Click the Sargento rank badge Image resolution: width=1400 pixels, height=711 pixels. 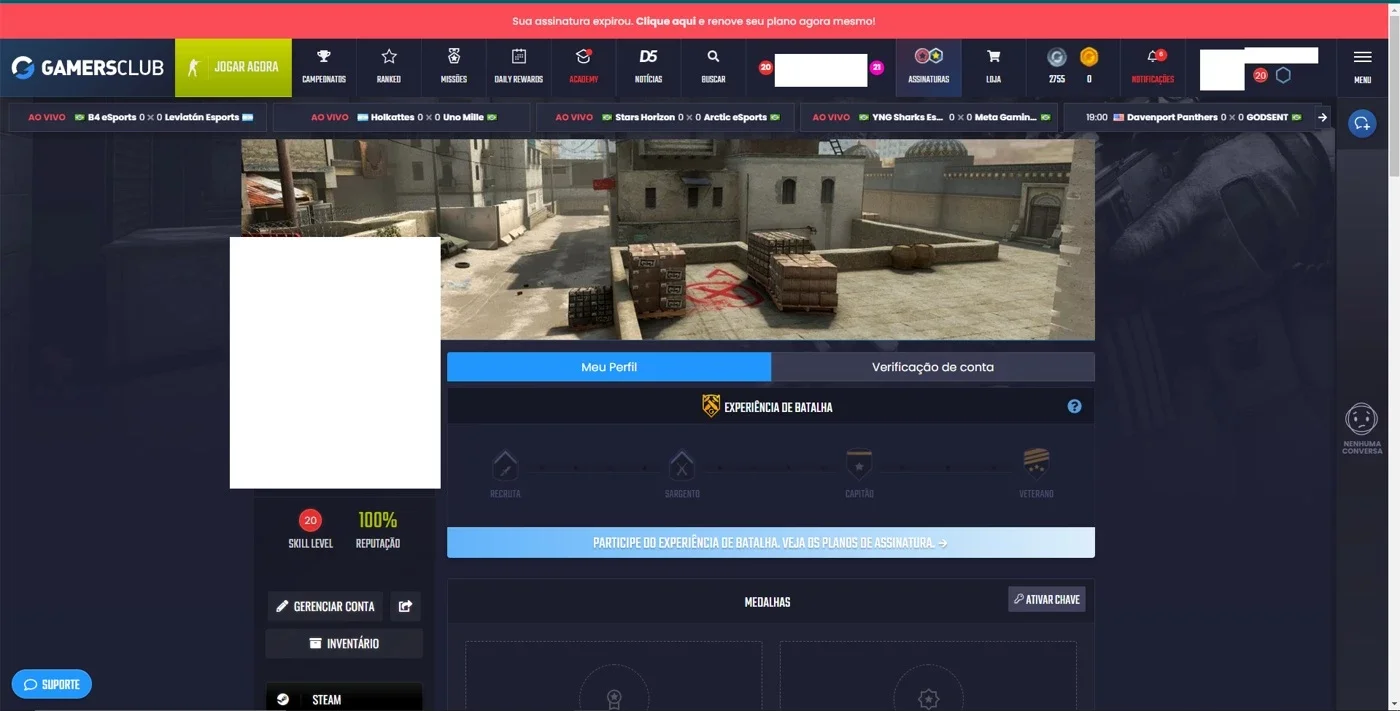click(682, 465)
